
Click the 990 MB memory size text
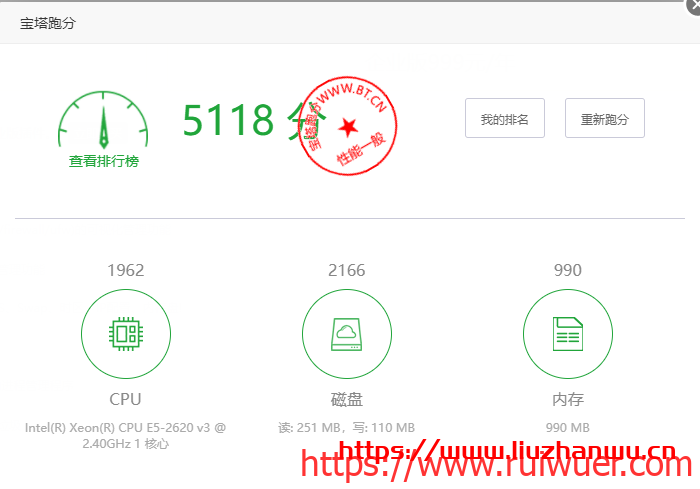[567, 427]
